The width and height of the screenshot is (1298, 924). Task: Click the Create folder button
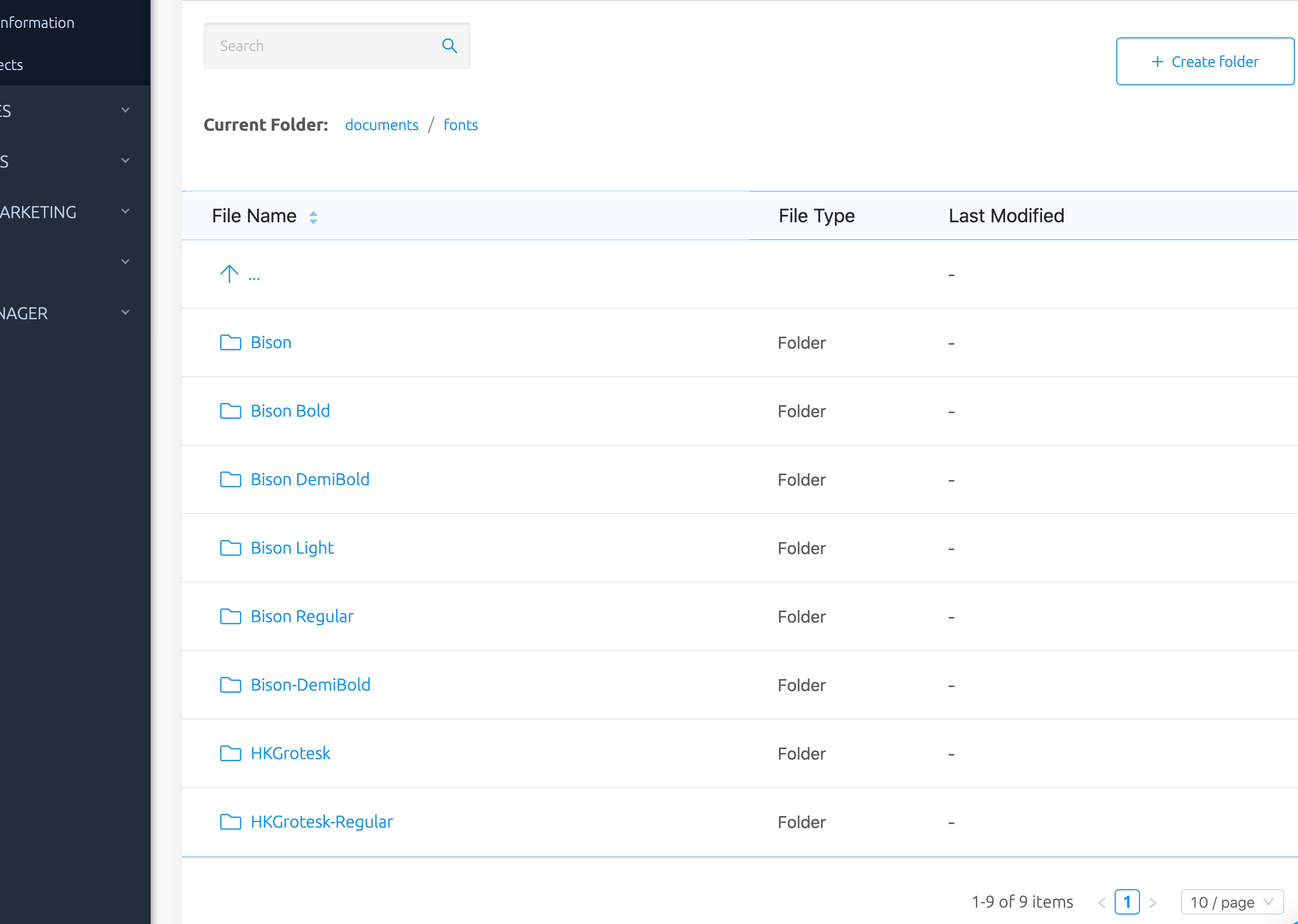pos(1205,62)
